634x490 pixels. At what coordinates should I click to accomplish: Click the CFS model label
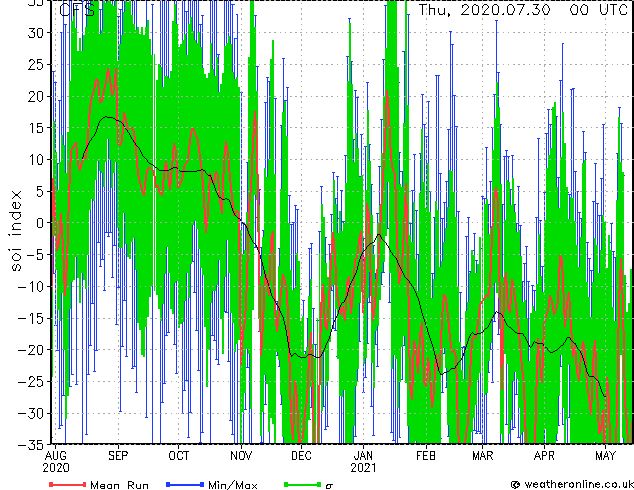(x=76, y=10)
